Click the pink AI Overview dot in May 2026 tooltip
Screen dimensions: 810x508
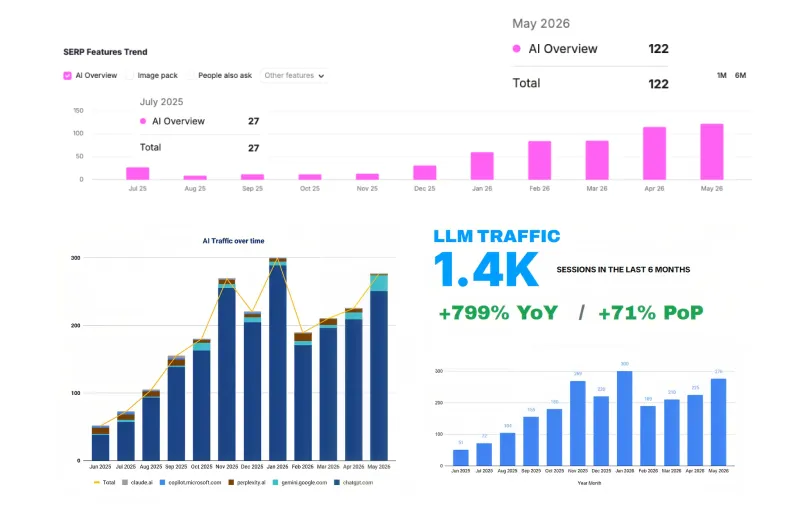point(516,49)
